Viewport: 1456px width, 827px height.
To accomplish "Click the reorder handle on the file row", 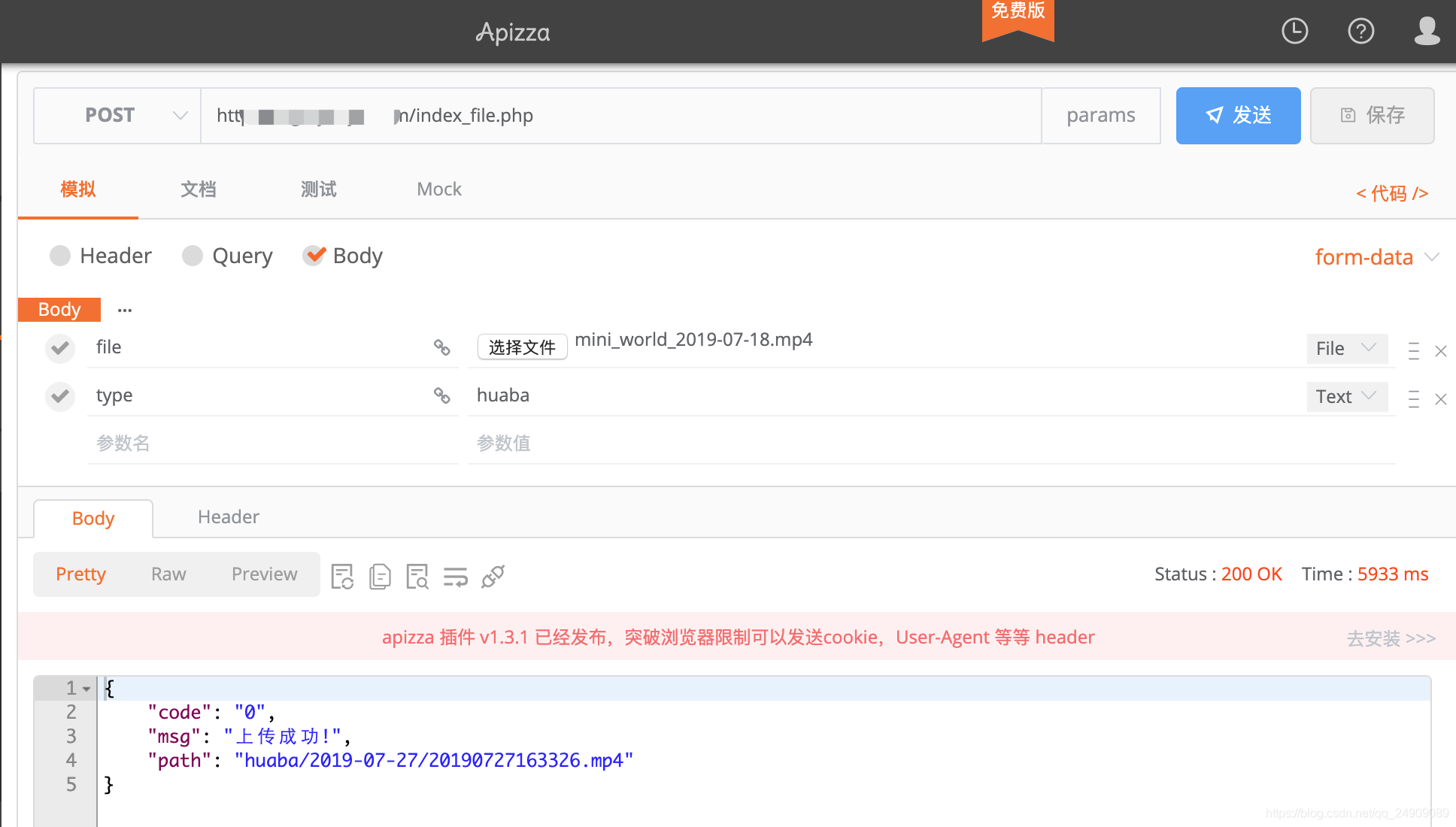I will click(x=1414, y=351).
